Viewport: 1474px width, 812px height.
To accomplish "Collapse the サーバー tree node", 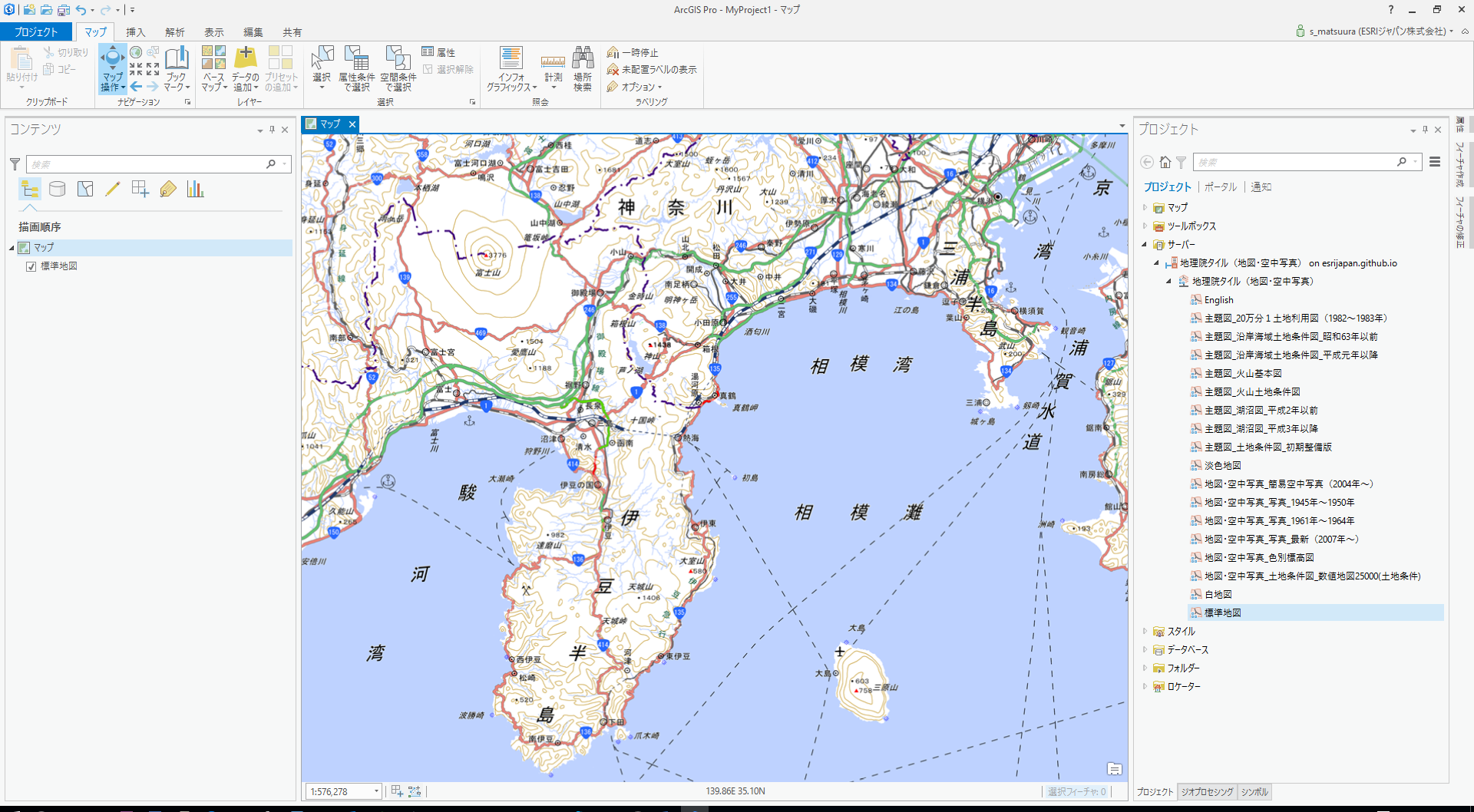I will click(x=1145, y=245).
